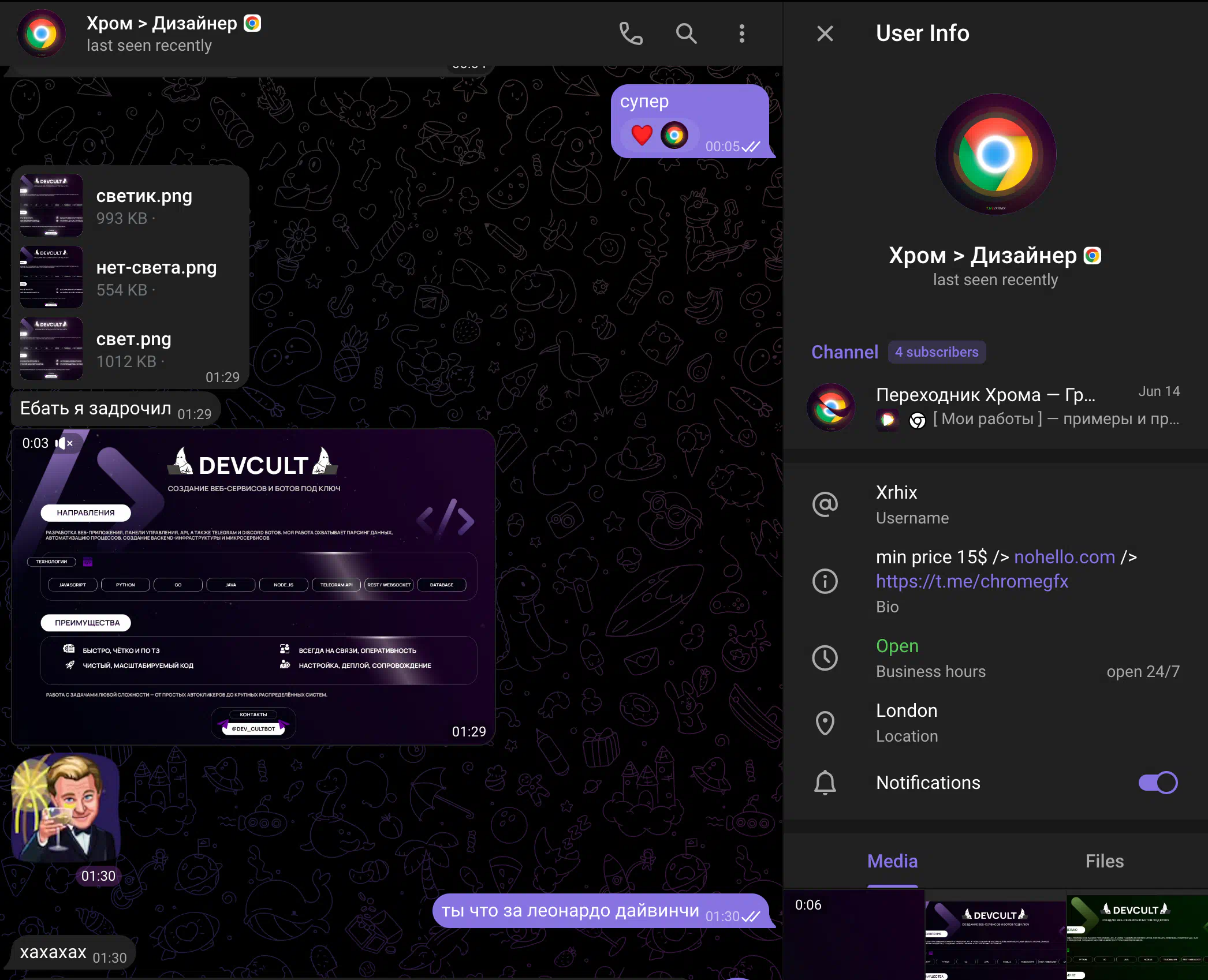Play the DEVCULT video message
The width and height of the screenshot is (1208, 980).
point(253,587)
